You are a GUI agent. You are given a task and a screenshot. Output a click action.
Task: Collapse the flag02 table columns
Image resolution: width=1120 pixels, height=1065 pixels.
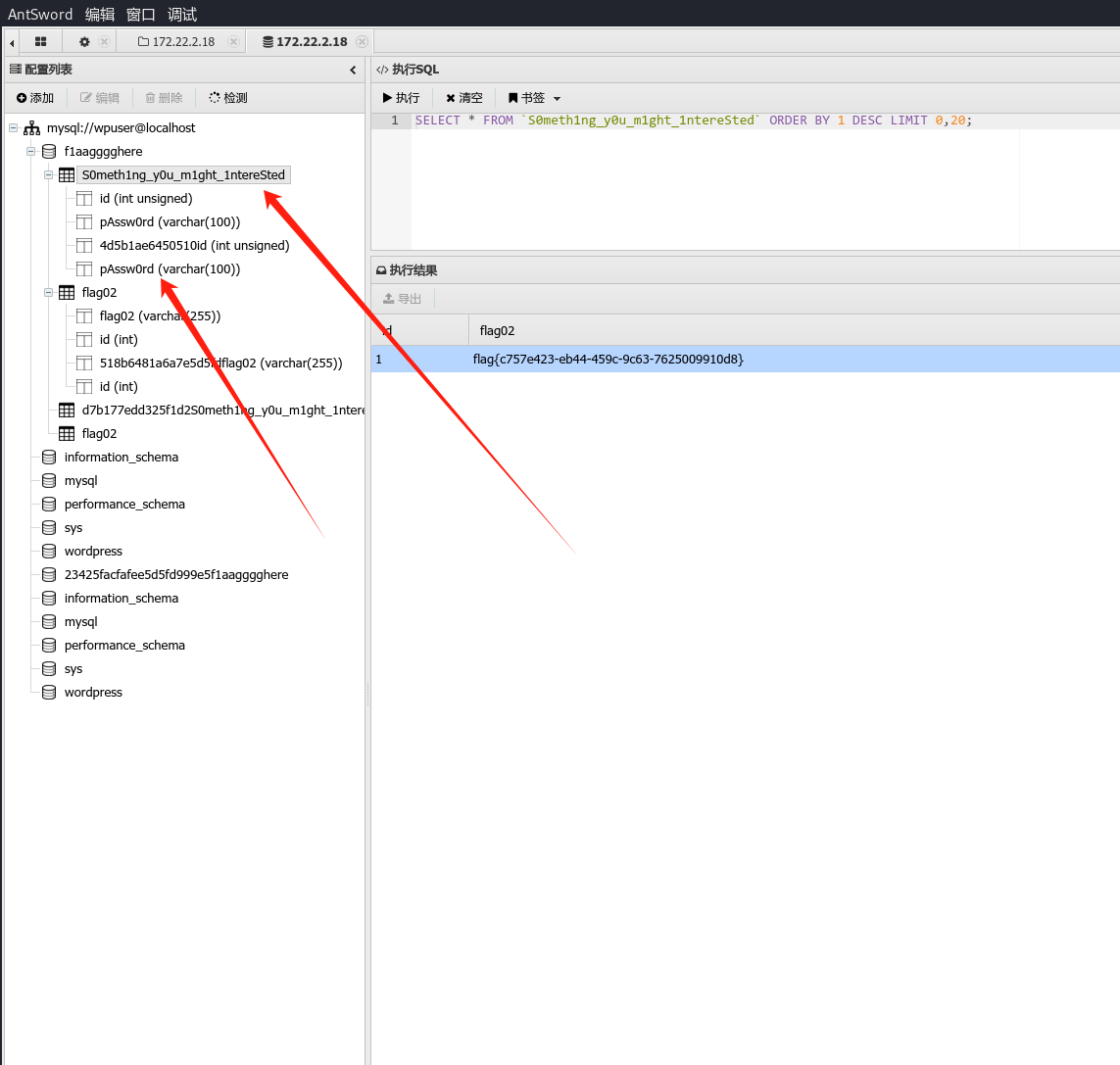point(49,293)
